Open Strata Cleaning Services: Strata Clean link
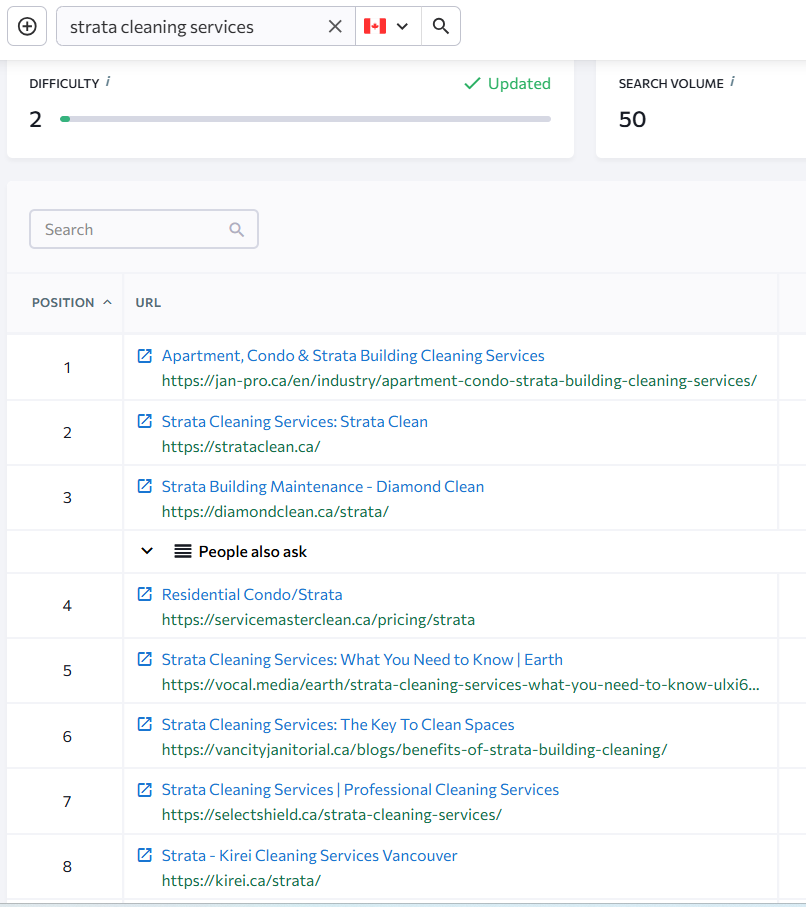This screenshot has height=907, width=806. 295,422
